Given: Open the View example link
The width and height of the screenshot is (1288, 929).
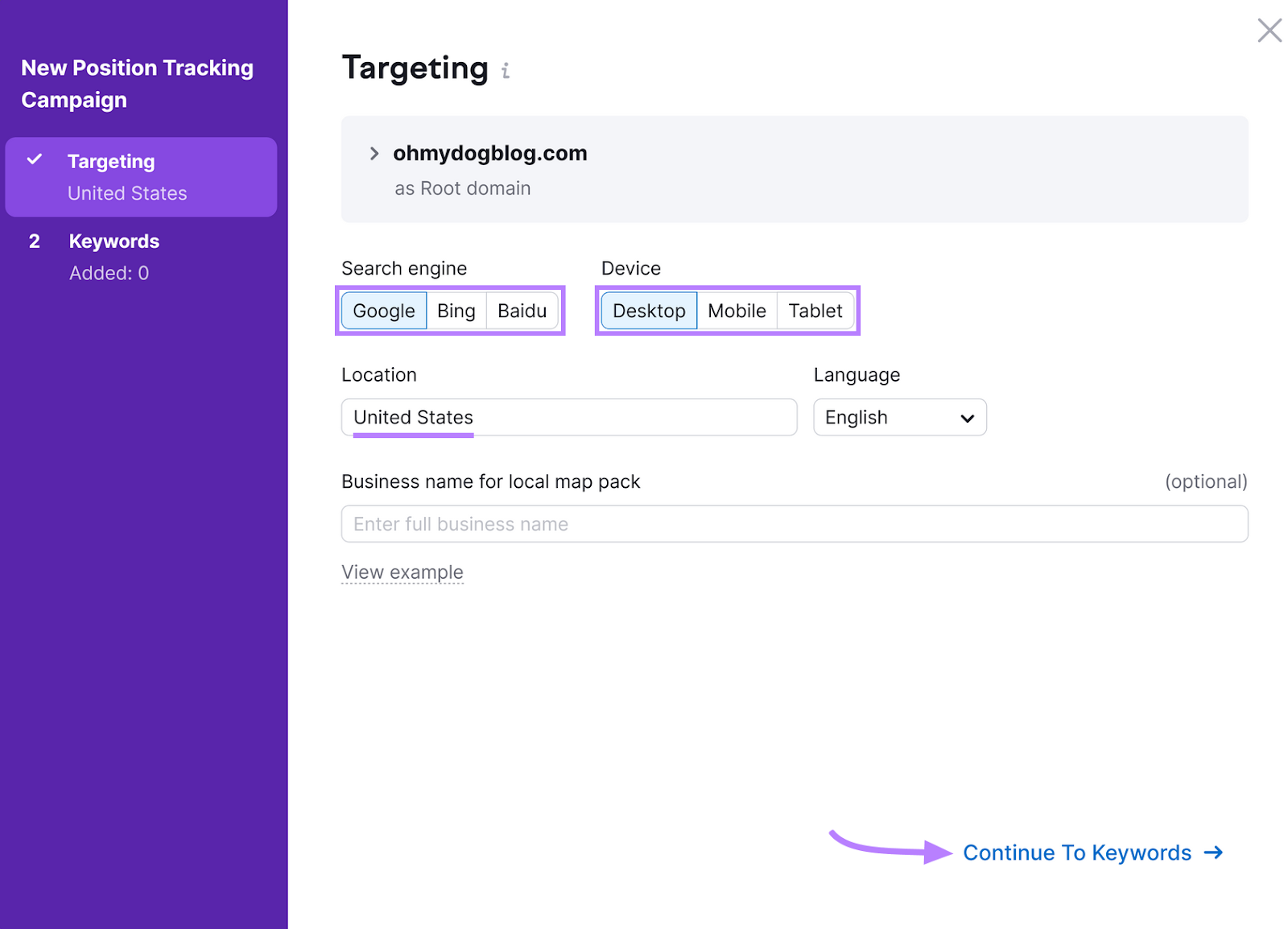Looking at the screenshot, I should 402,572.
